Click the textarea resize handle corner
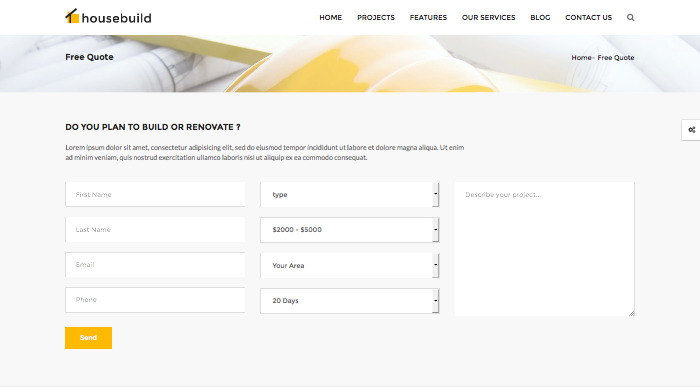 631,313
